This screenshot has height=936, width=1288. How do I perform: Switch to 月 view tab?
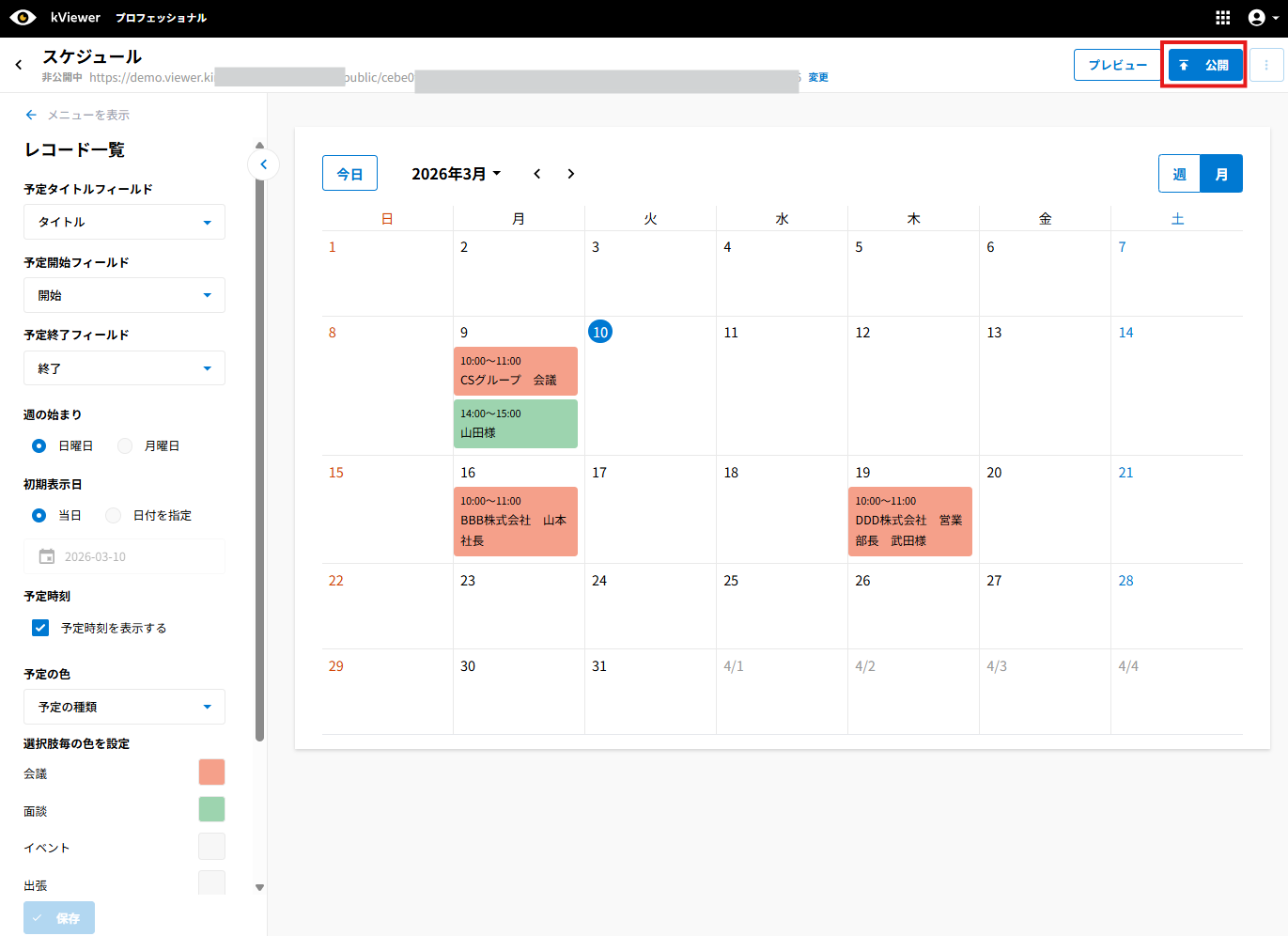click(1221, 174)
